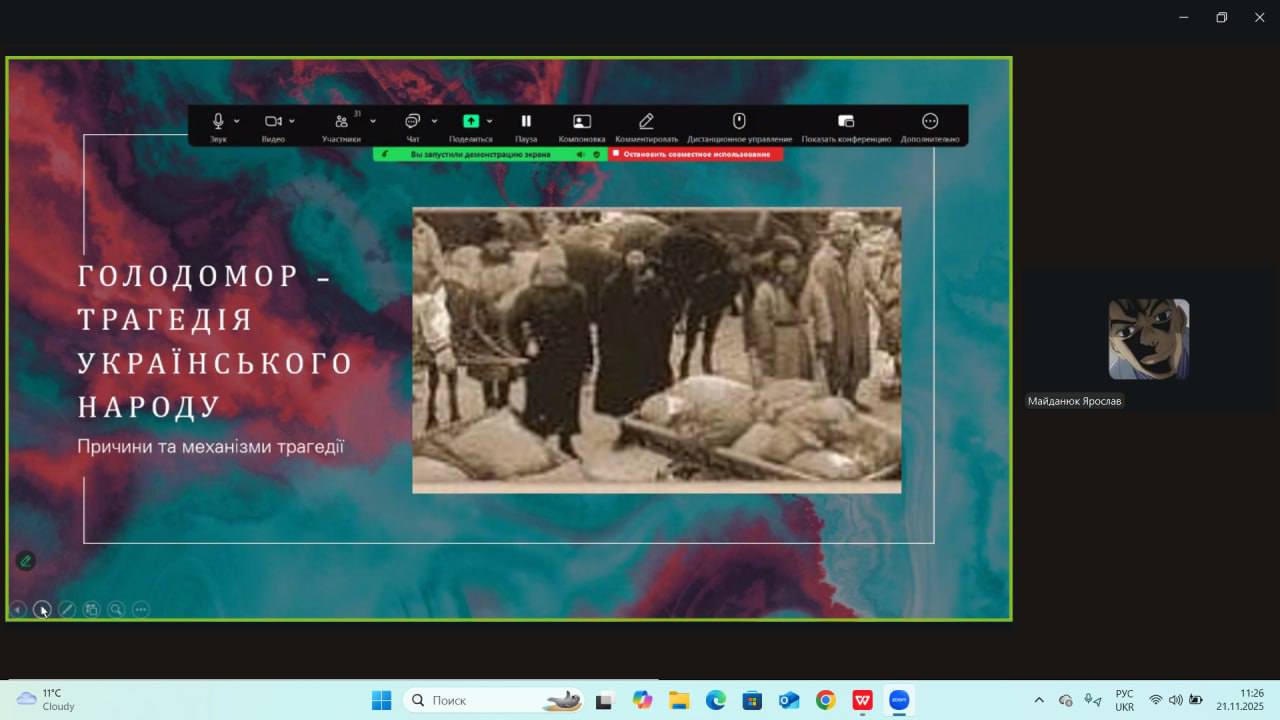The image size is (1280, 720).
Task: Click the slideshow zoom magnifier icon
Action: pyautogui.click(x=116, y=609)
